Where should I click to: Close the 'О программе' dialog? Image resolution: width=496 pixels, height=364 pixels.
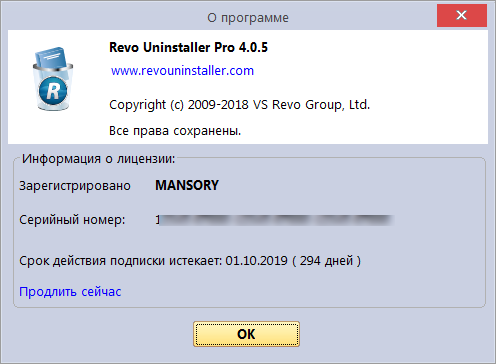tap(462, 15)
